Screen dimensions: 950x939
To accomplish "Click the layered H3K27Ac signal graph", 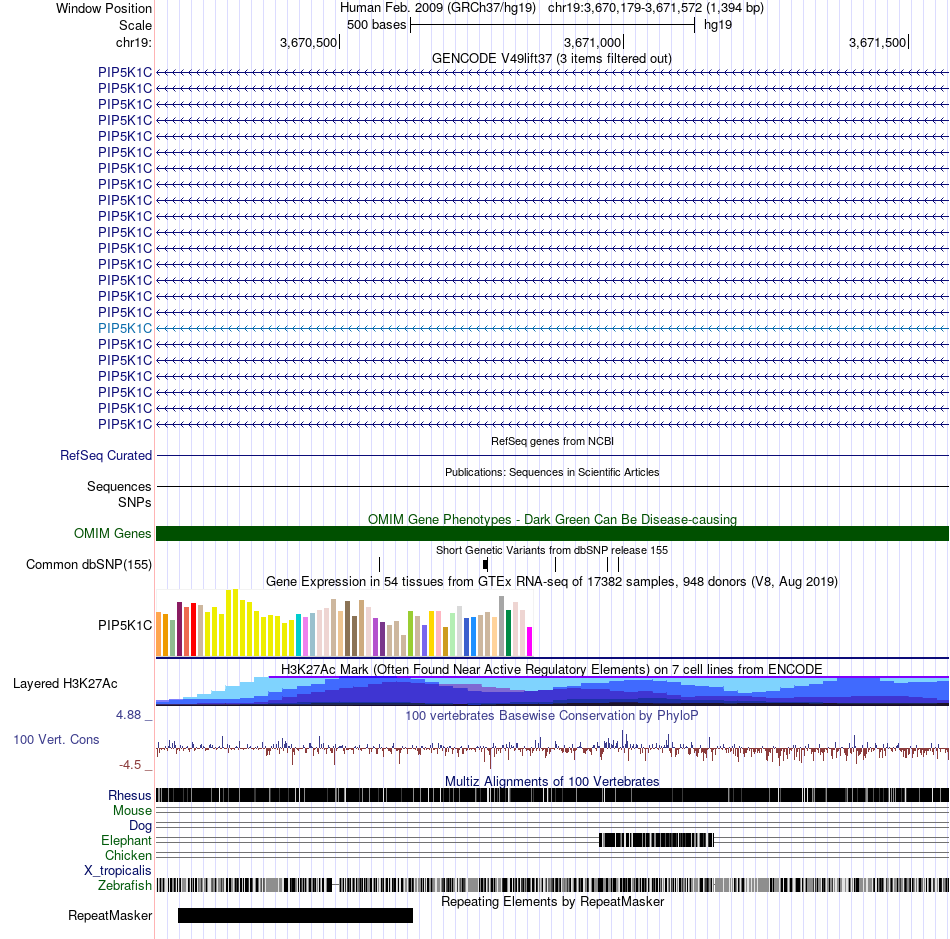I will [x=552, y=691].
